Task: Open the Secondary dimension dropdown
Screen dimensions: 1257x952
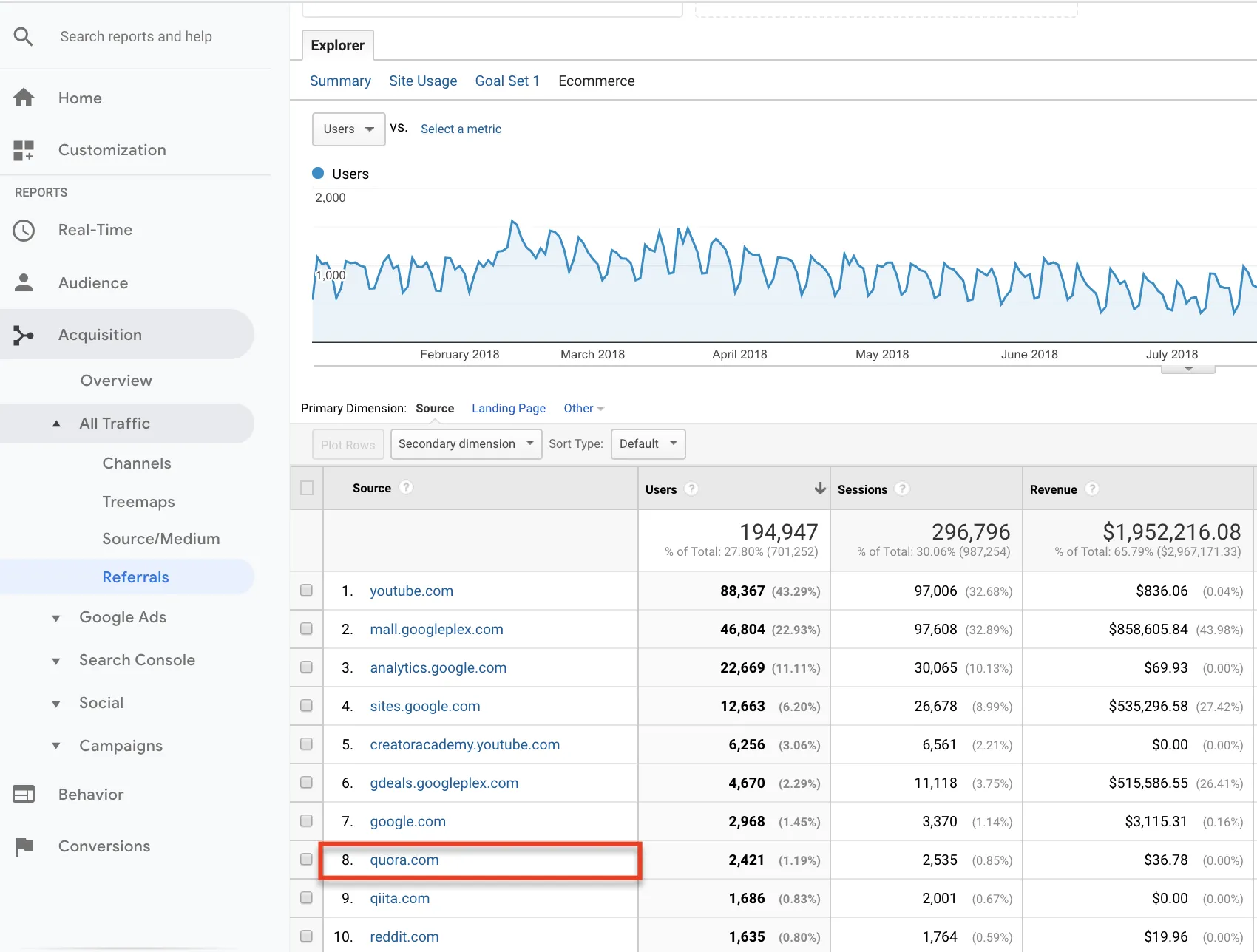Action: [466, 444]
